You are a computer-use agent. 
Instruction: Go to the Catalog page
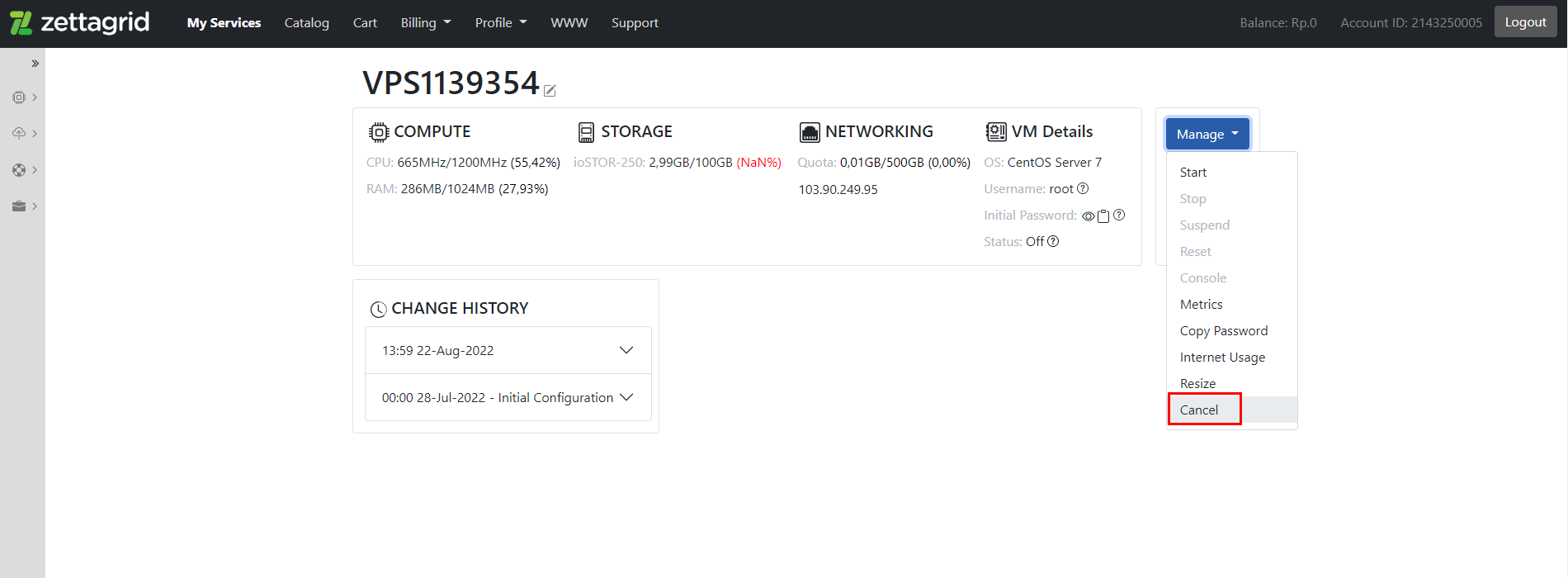point(307,23)
